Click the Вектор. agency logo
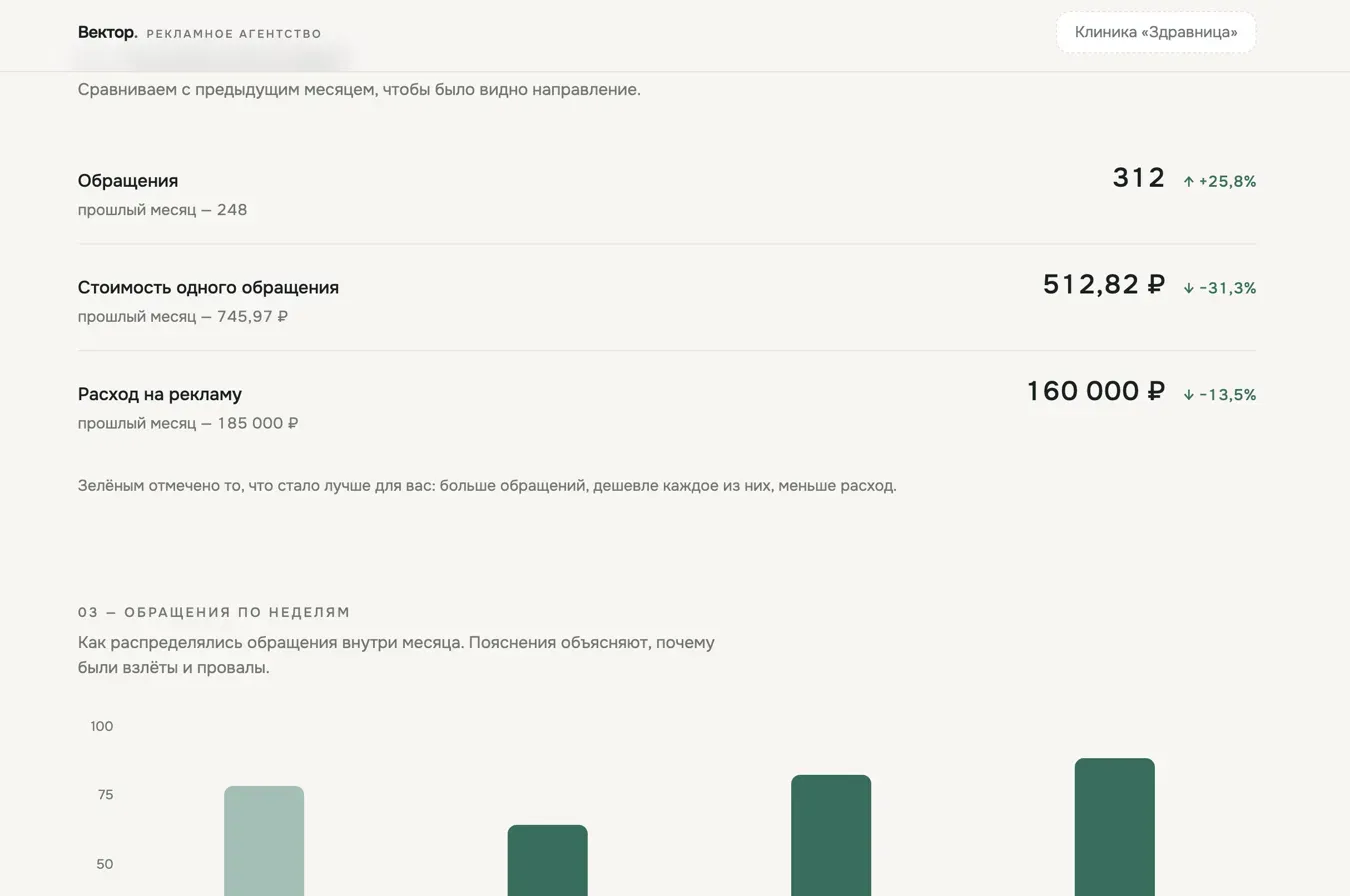 point(108,32)
